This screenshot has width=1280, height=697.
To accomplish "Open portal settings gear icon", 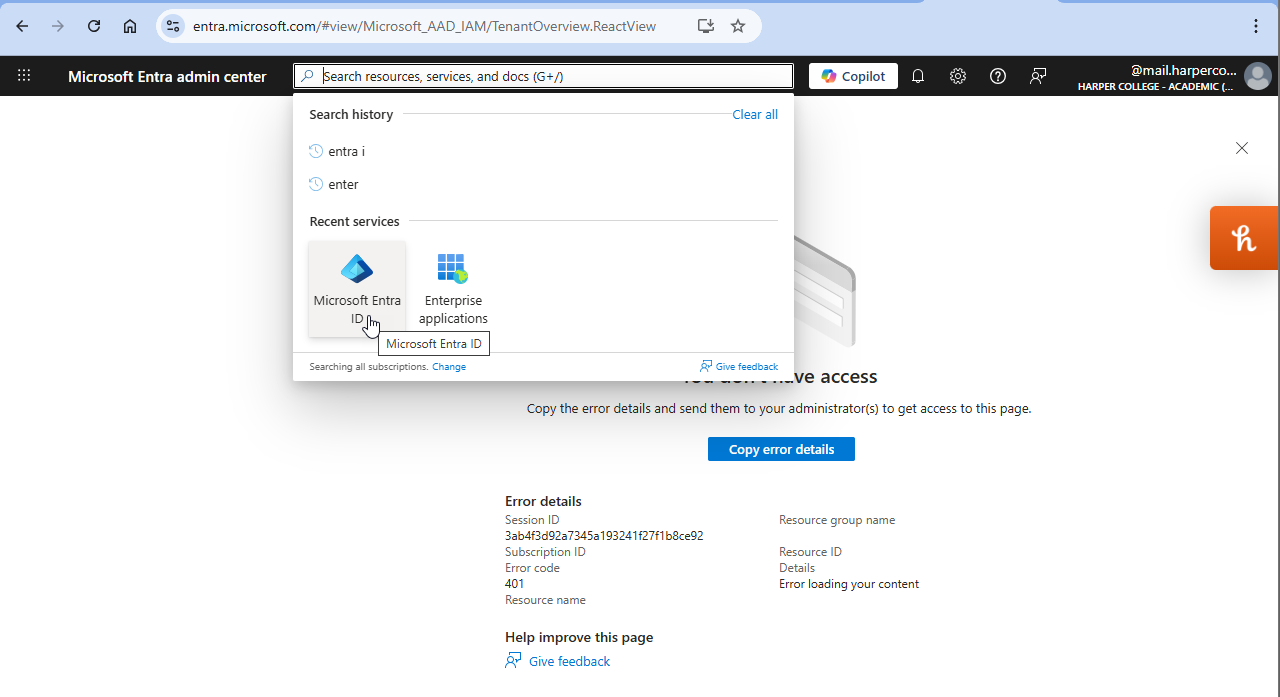I will (x=958, y=76).
